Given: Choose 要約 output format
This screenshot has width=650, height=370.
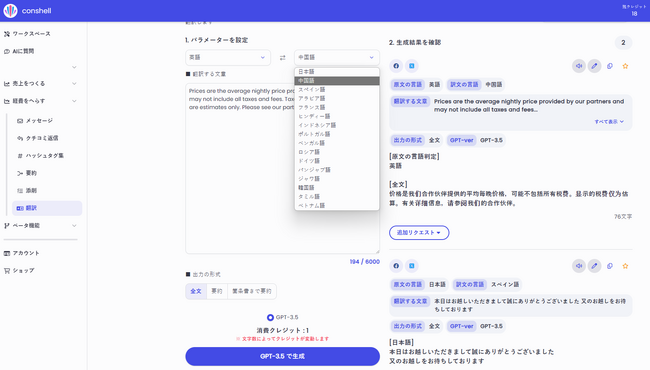Looking at the screenshot, I should coord(217,291).
